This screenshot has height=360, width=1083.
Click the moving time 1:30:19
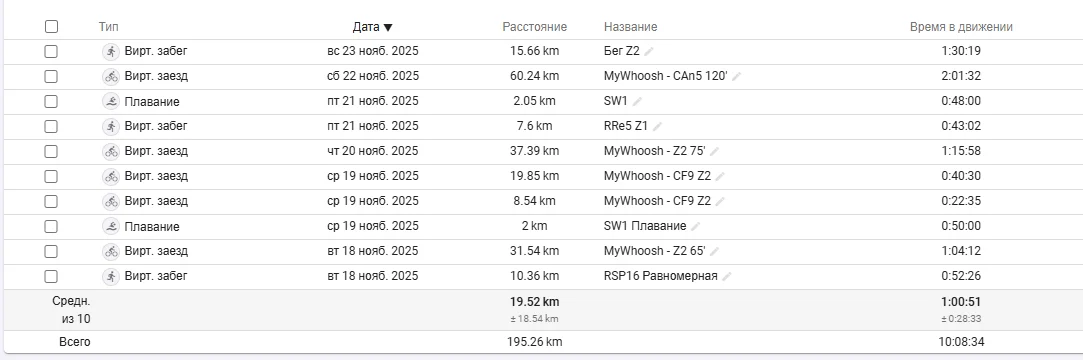(x=961, y=51)
